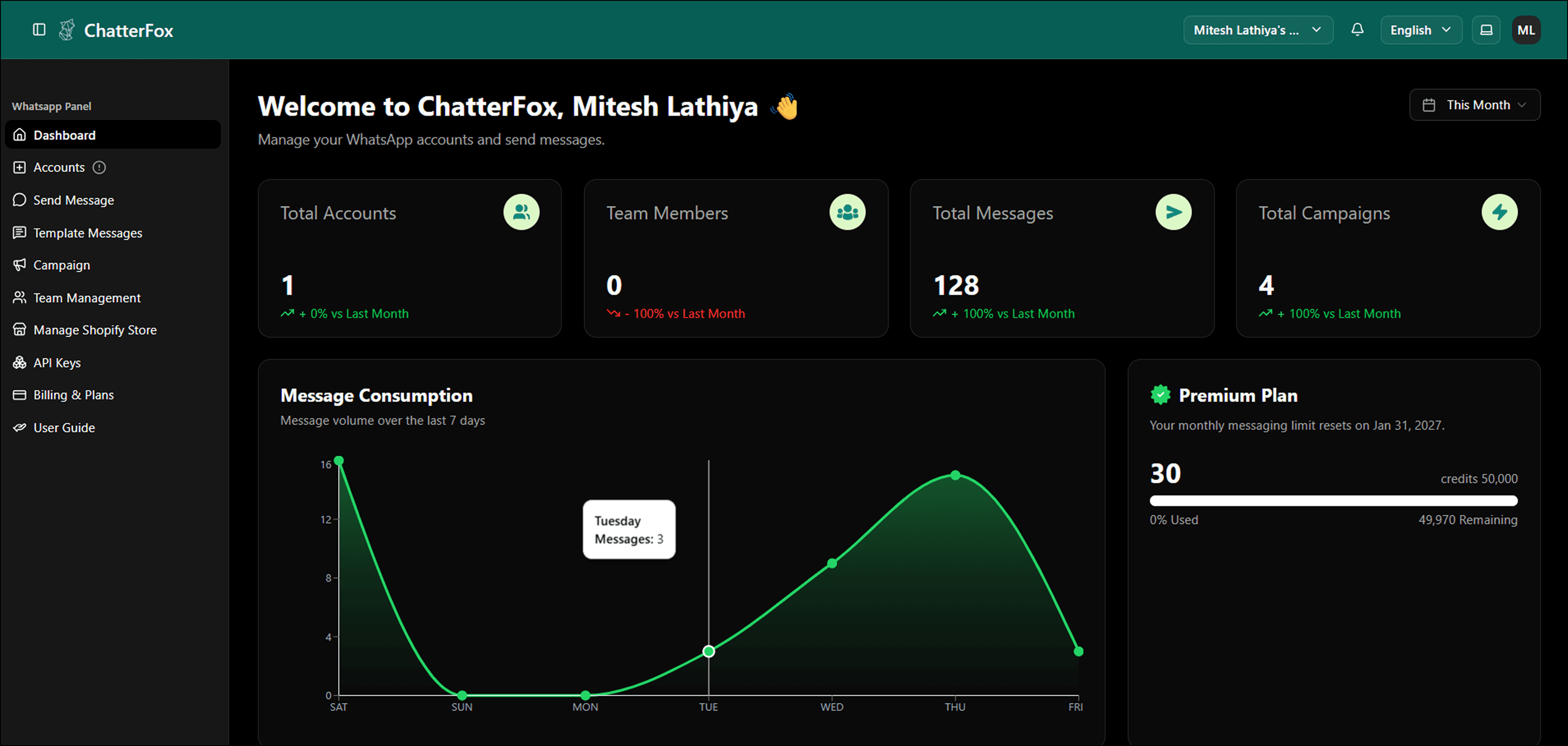Click the Total Campaigns value 4
This screenshot has height=746, width=1568.
click(1266, 285)
